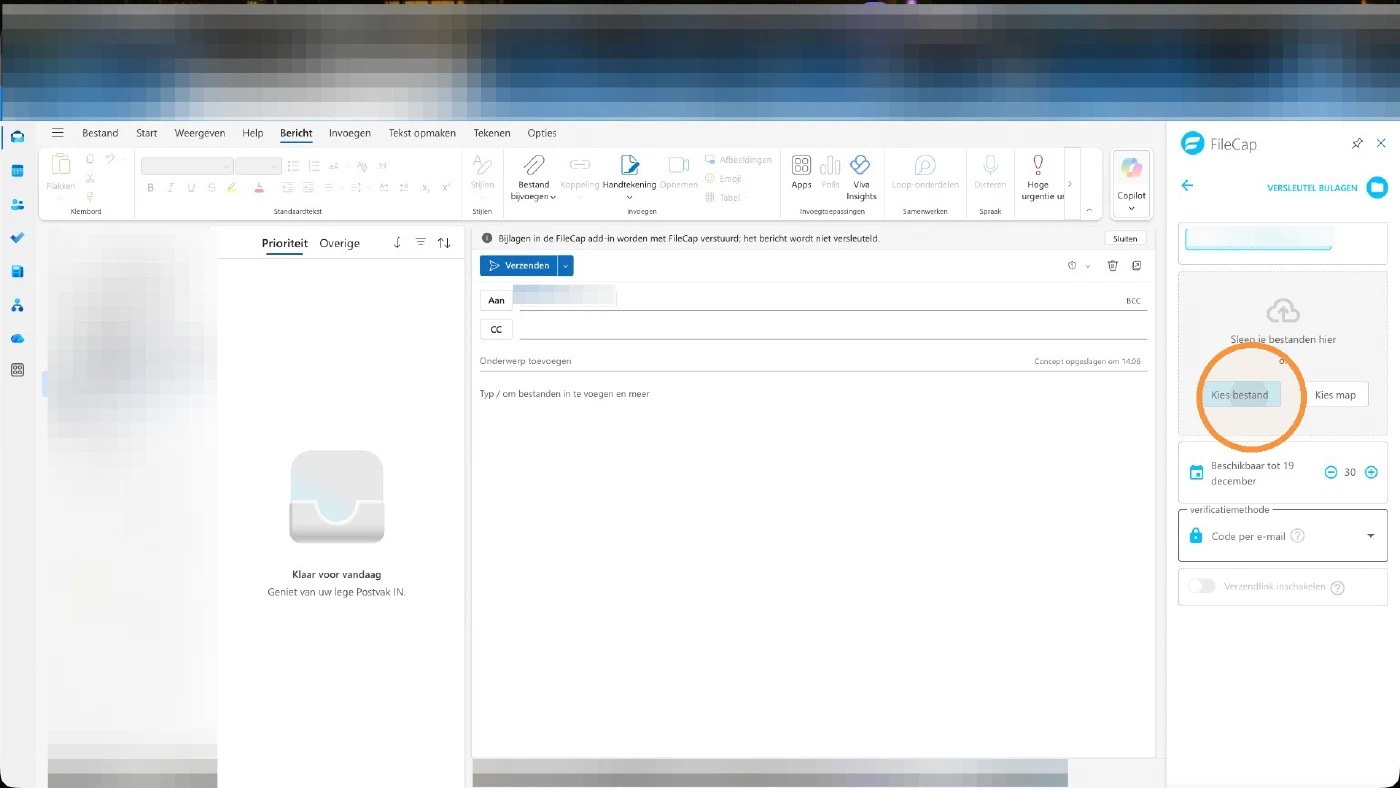This screenshot has width=1400, height=788.
Task: Open Viva Insights from the ribbon
Action: [x=860, y=178]
